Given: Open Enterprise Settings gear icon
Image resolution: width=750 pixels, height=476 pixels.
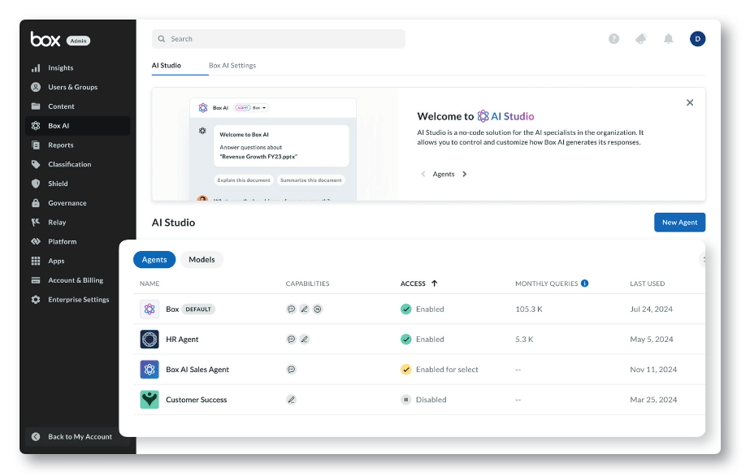Looking at the screenshot, I should (x=36, y=299).
